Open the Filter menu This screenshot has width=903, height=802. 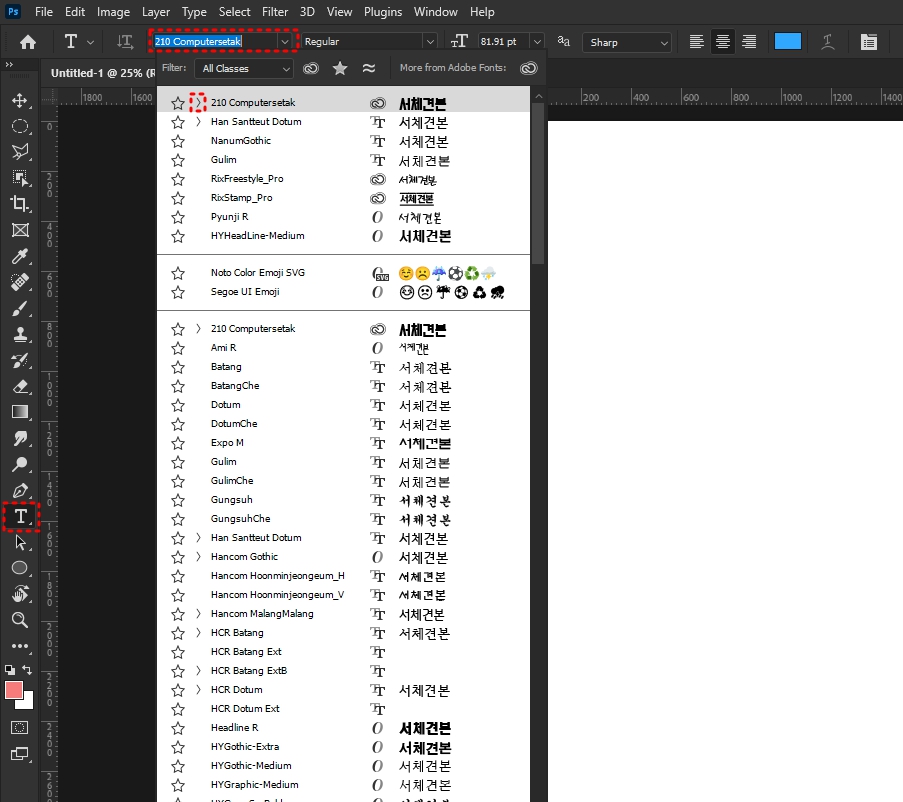275,12
